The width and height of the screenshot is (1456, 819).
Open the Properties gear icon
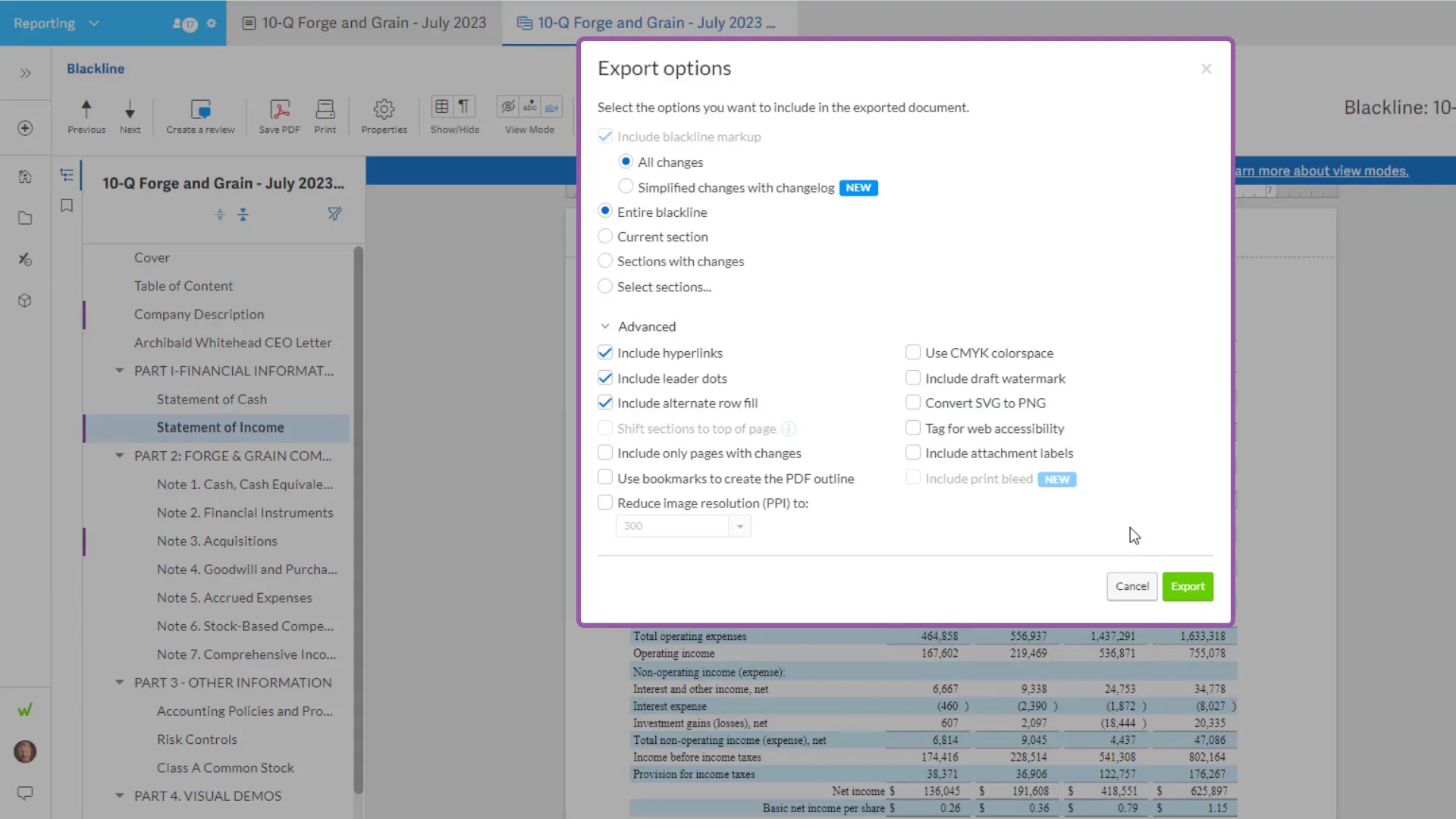click(x=384, y=115)
